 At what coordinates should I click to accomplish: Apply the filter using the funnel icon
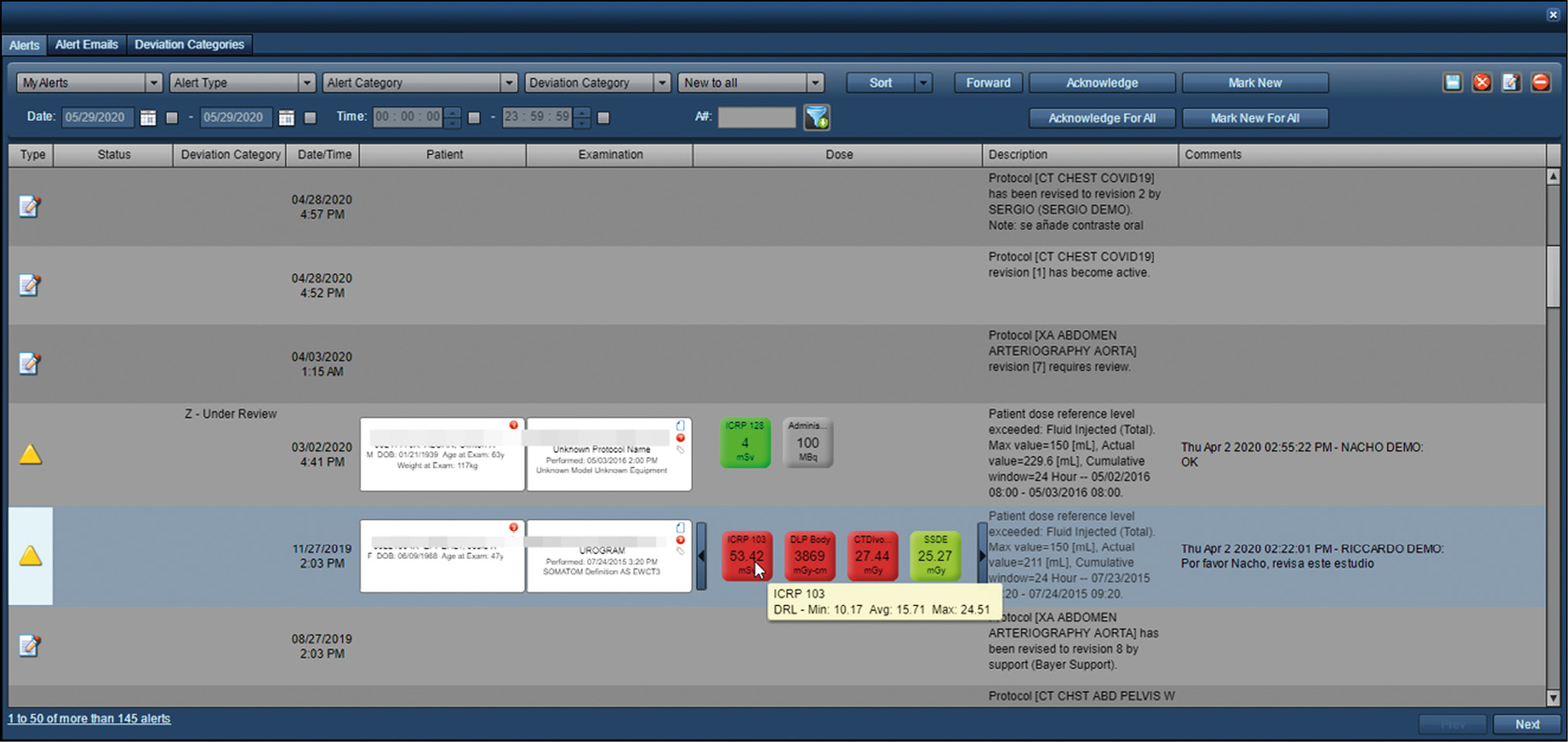click(x=817, y=118)
